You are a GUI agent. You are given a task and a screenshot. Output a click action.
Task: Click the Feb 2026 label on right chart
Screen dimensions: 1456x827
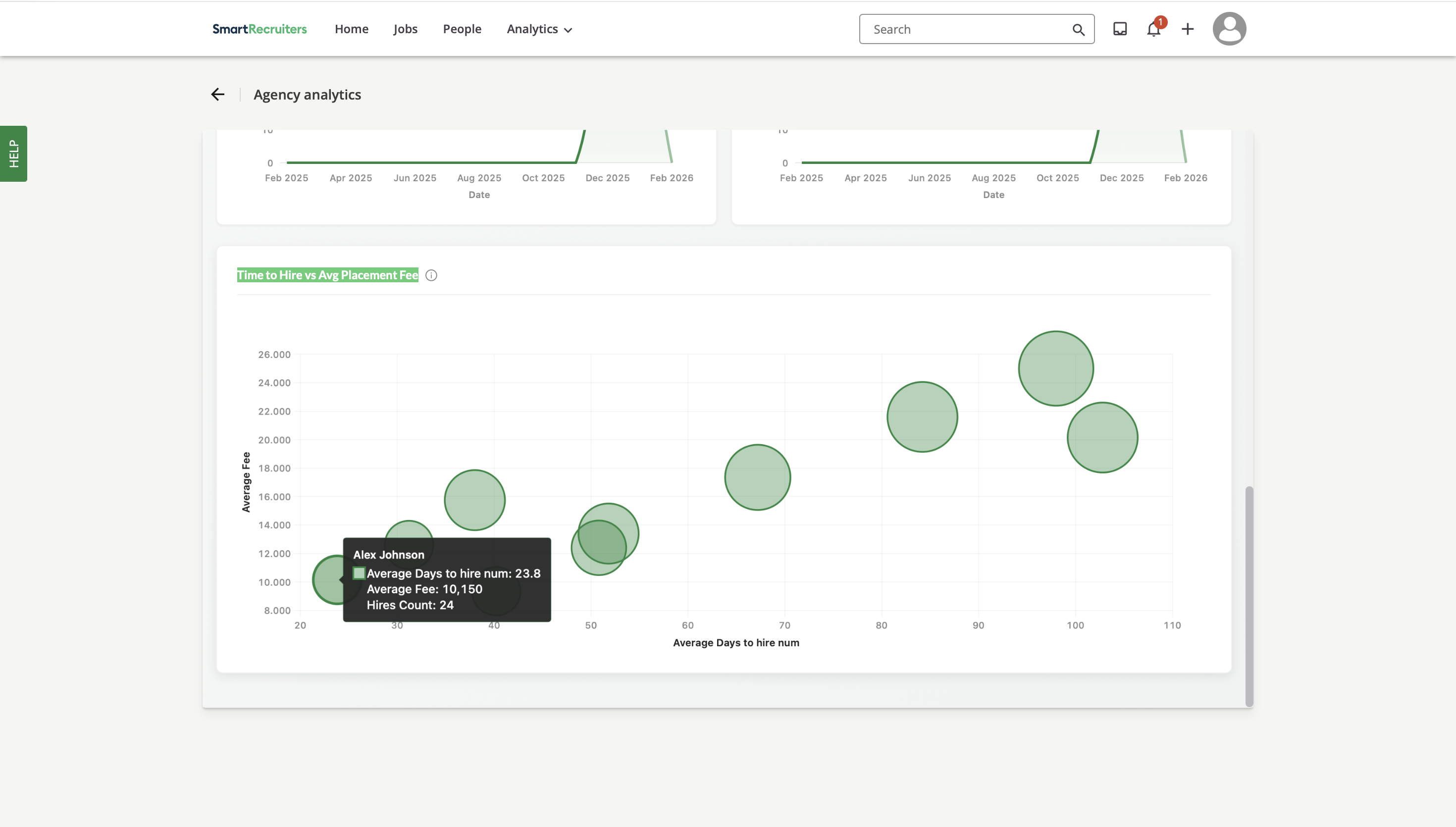[1186, 178]
